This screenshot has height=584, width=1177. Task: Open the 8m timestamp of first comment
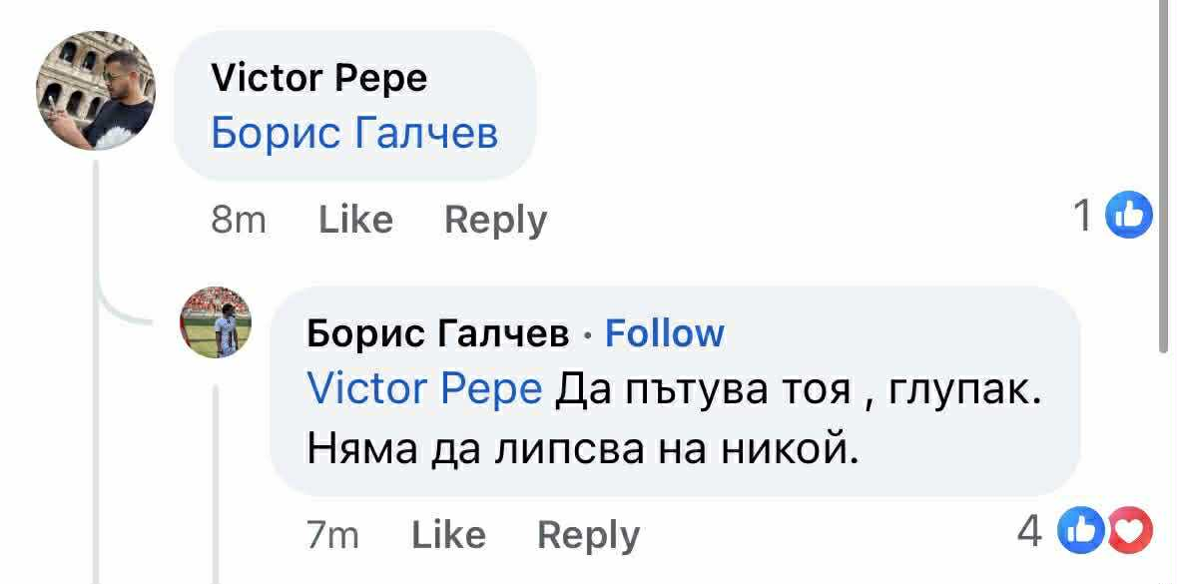[239, 220]
